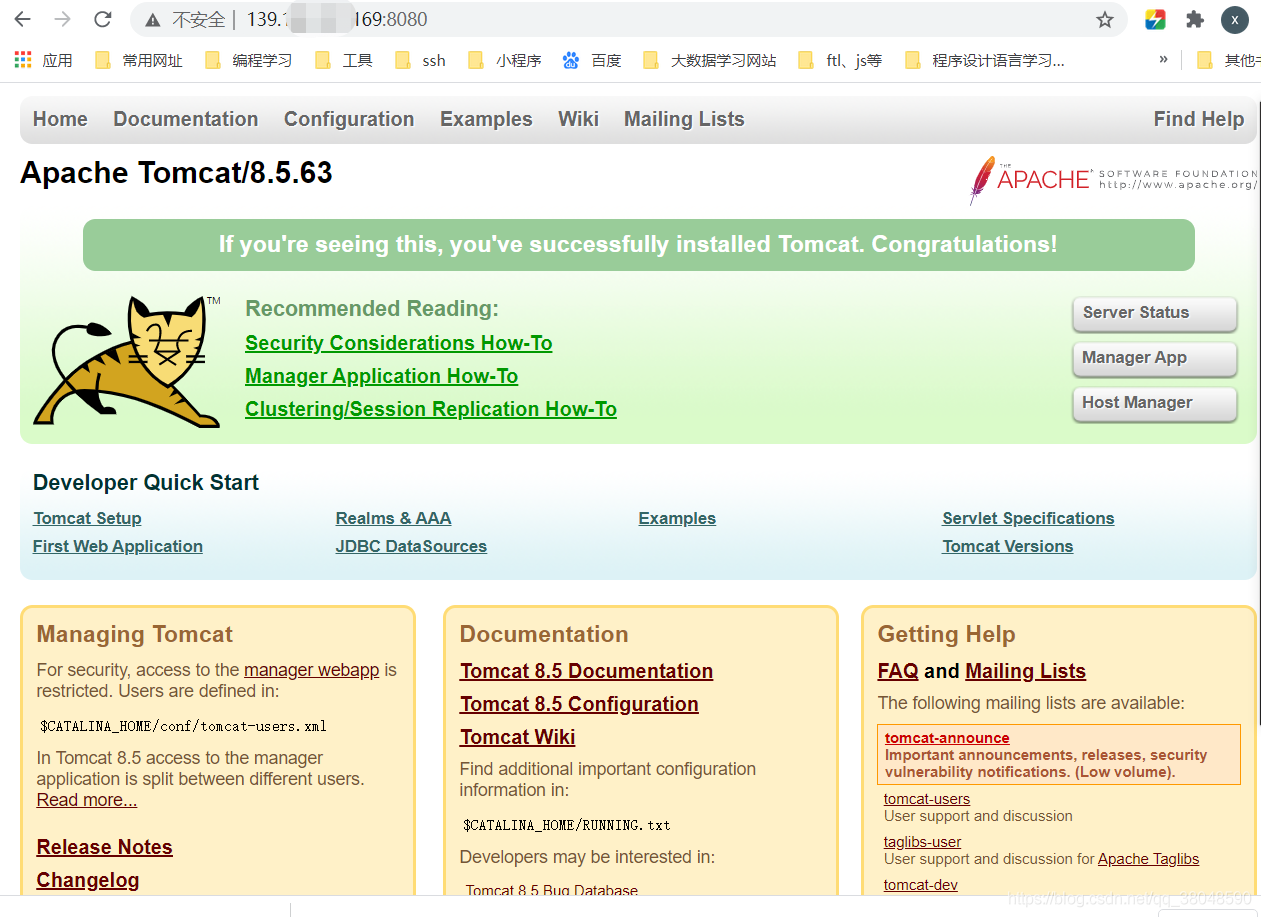This screenshot has height=917, width=1261.
Task: Open the Servlet Specifications link
Action: pyautogui.click(x=1028, y=518)
